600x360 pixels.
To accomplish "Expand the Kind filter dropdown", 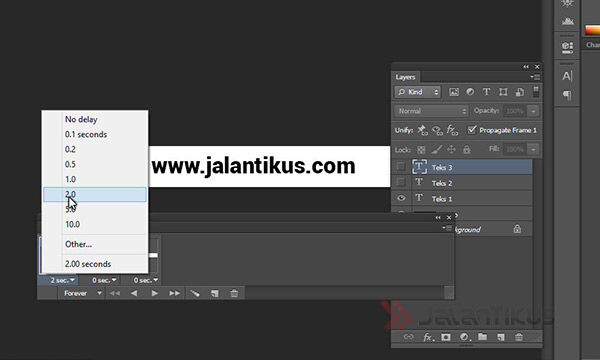I will [x=417, y=92].
